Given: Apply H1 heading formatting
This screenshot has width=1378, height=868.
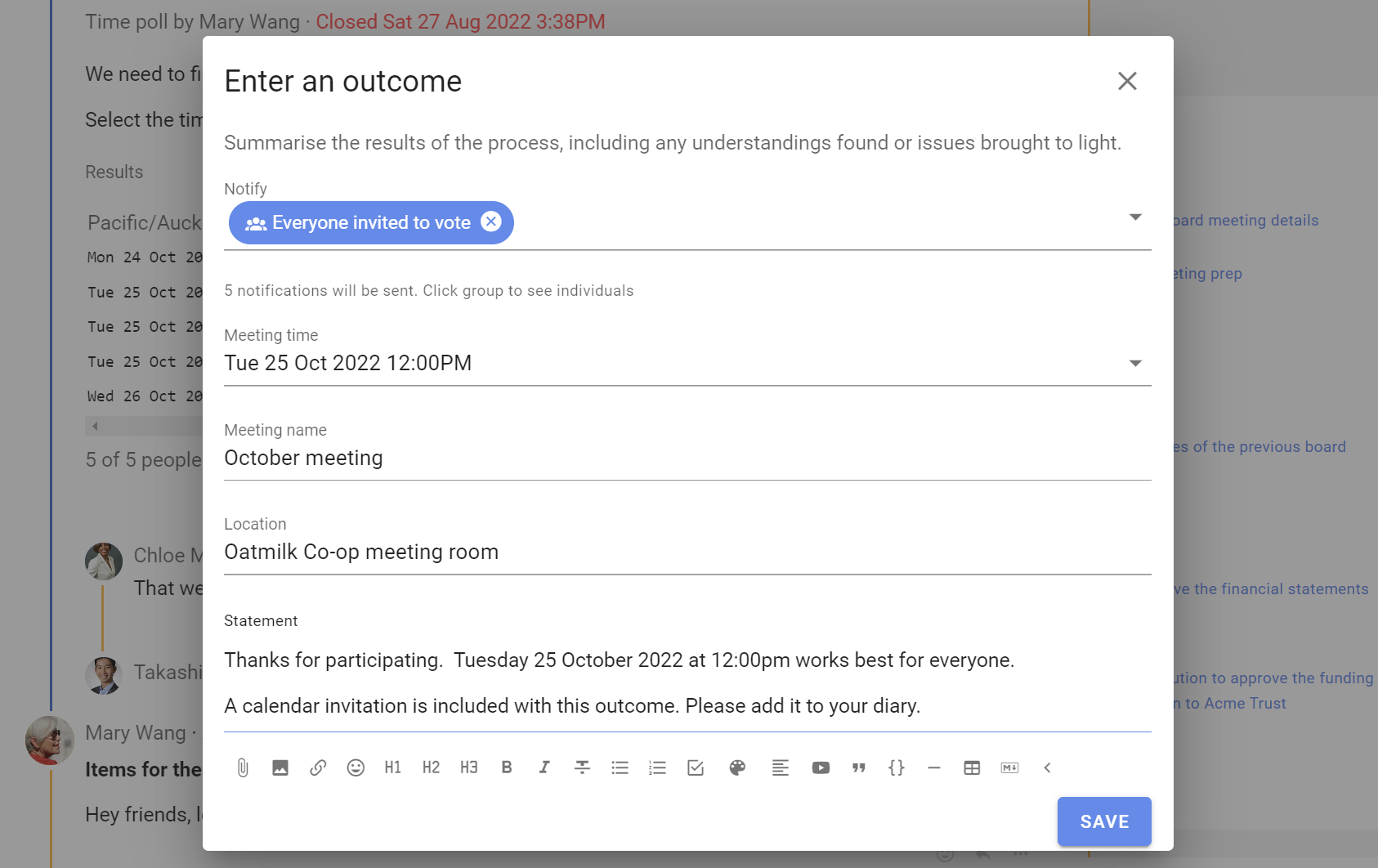Looking at the screenshot, I should tap(393, 767).
